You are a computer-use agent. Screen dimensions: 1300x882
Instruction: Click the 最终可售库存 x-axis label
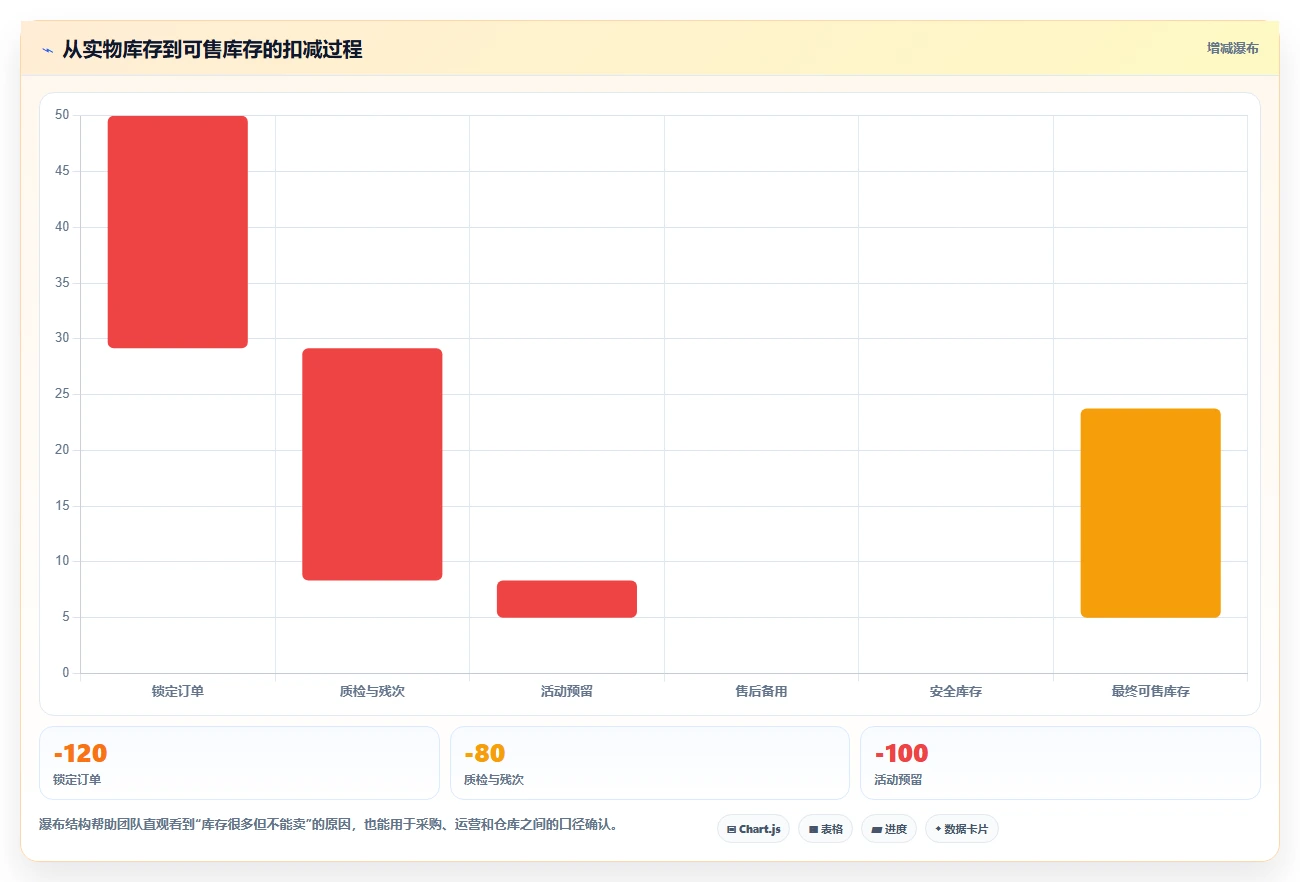(1151, 691)
